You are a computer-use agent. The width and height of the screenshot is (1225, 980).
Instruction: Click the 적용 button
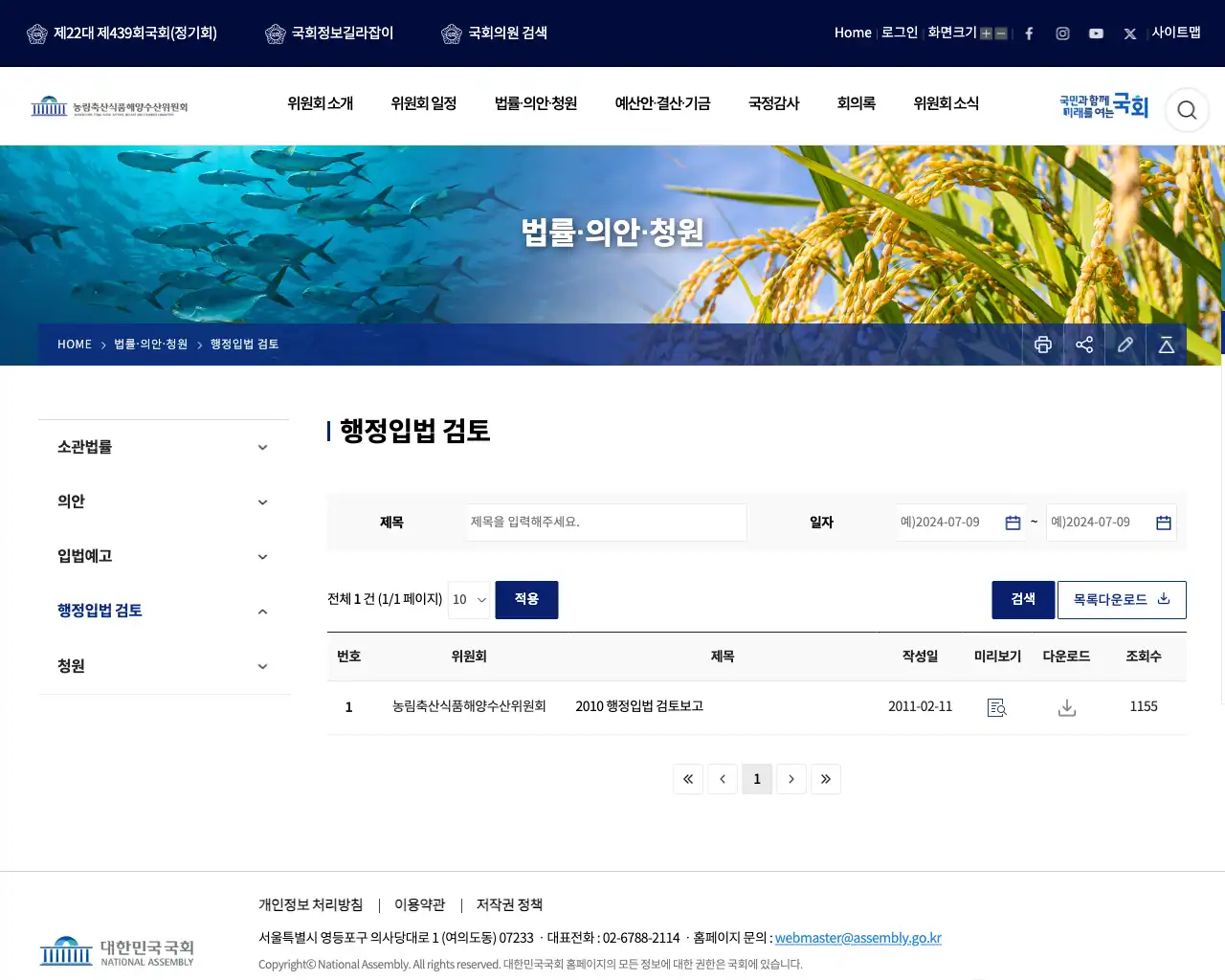pyautogui.click(x=526, y=600)
